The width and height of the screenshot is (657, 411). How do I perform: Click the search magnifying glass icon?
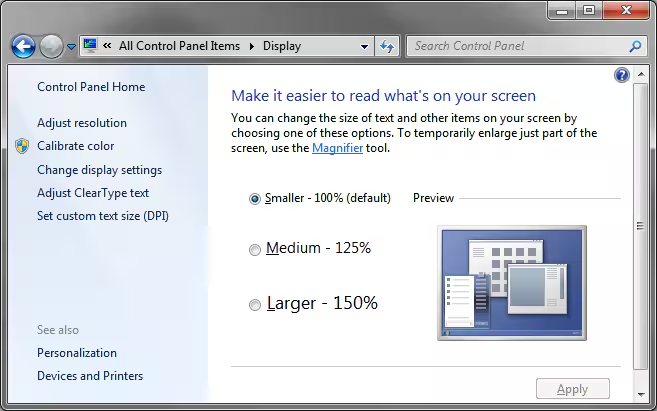pyautogui.click(x=635, y=46)
